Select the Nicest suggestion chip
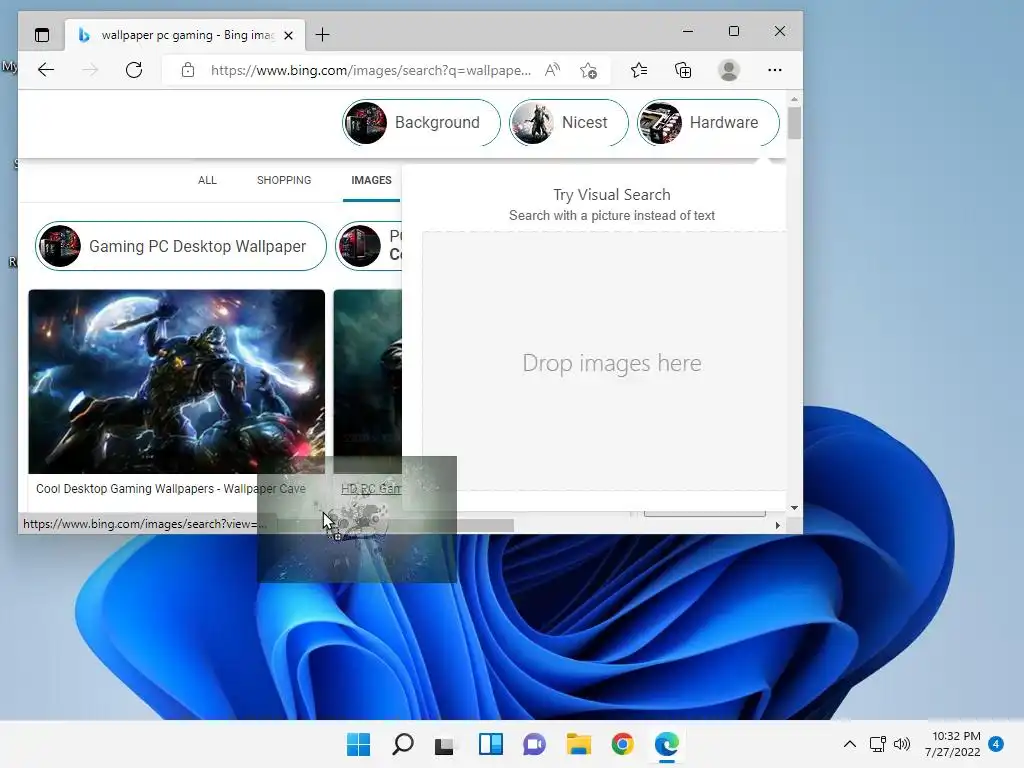This screenshot has width=1024, height=768. tap(568, 123)
